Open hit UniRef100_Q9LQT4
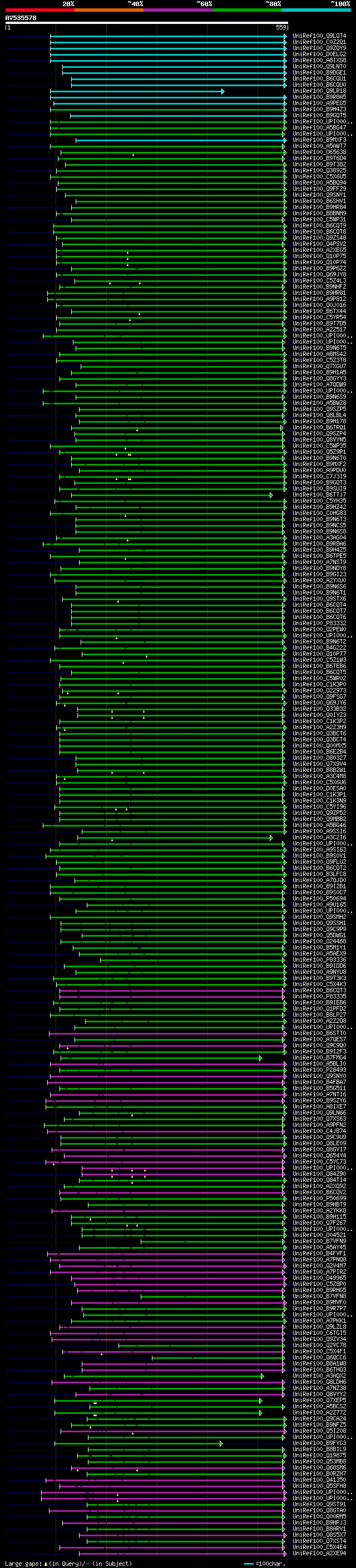This screenshot has width=356, height=1568. (x=319, y=36)
